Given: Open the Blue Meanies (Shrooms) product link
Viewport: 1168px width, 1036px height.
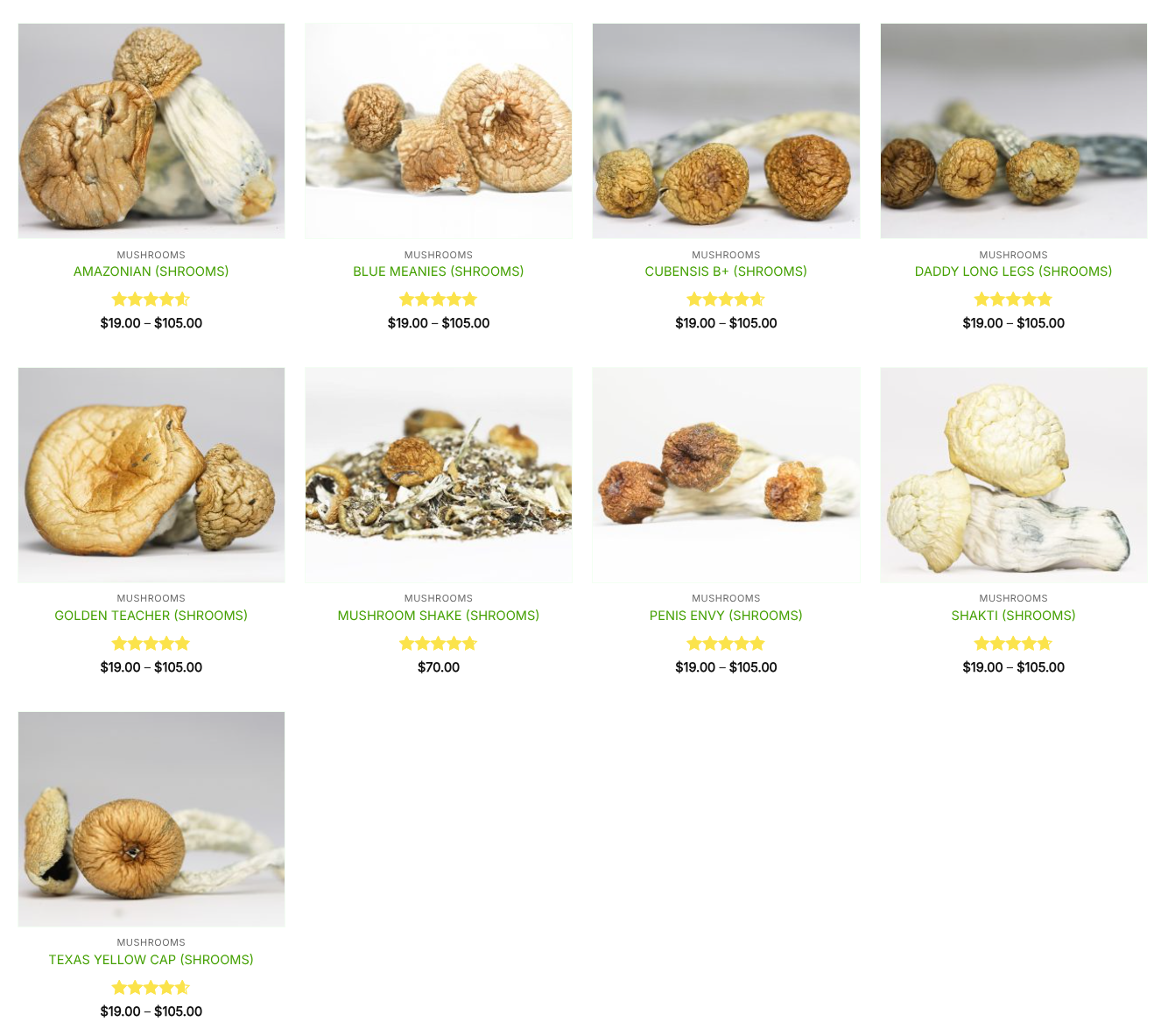Looking at the screenshot, I should click(x=438, y=271).
